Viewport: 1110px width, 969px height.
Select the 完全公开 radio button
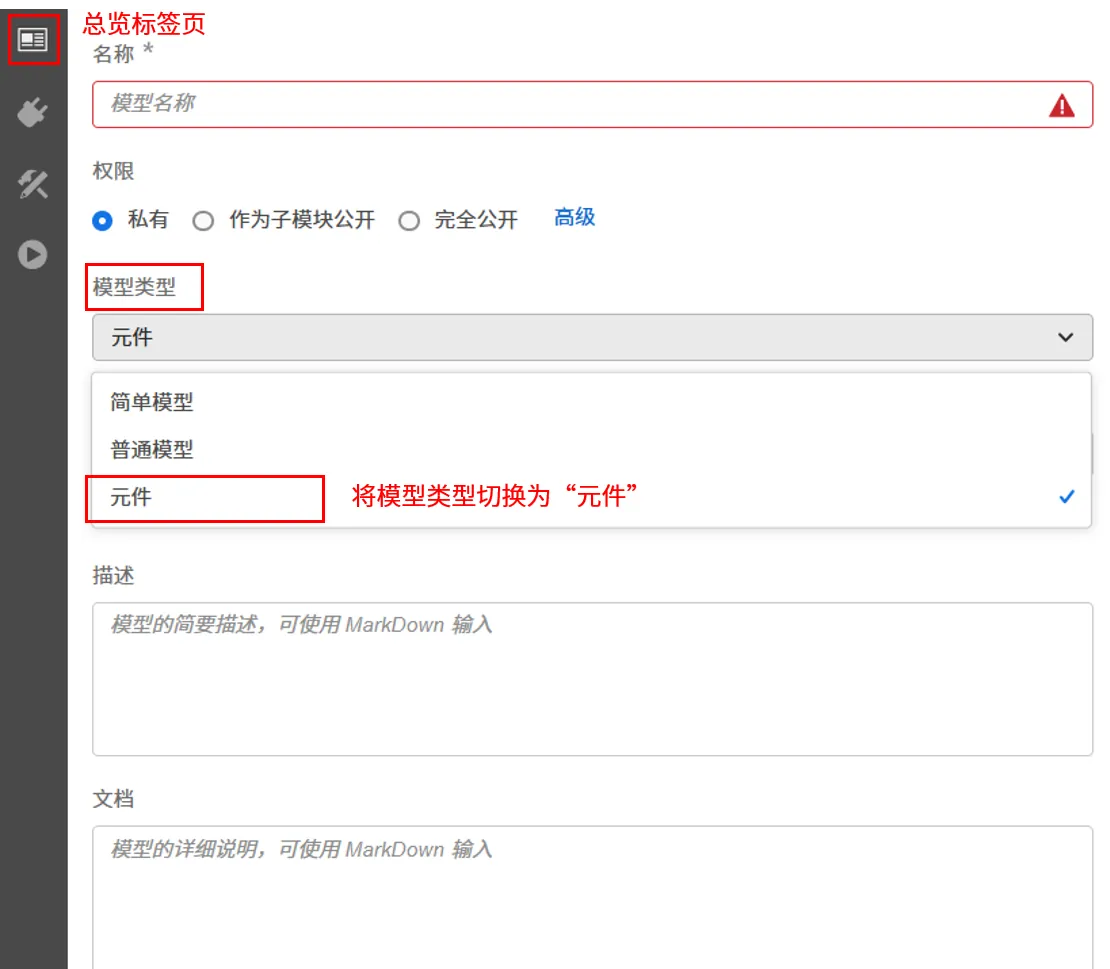click(x=410, y=220)
